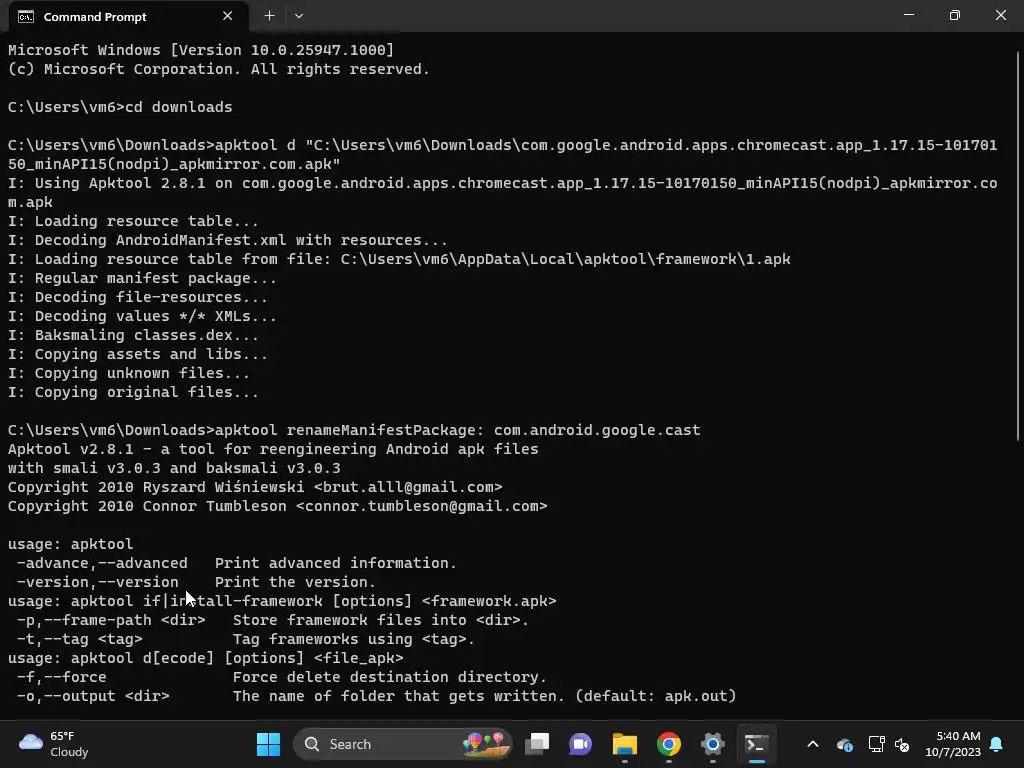Click 'Decoding file-resources...' output line
This screenshot has height=768, width=1024.
point(138,297)
